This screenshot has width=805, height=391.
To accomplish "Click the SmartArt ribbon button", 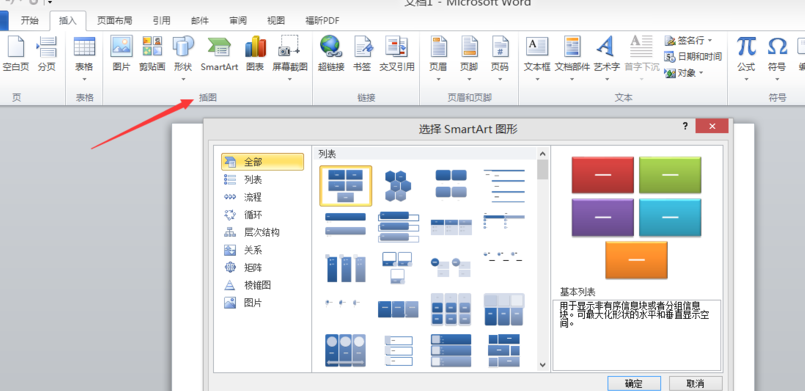I will pos(219,54).
